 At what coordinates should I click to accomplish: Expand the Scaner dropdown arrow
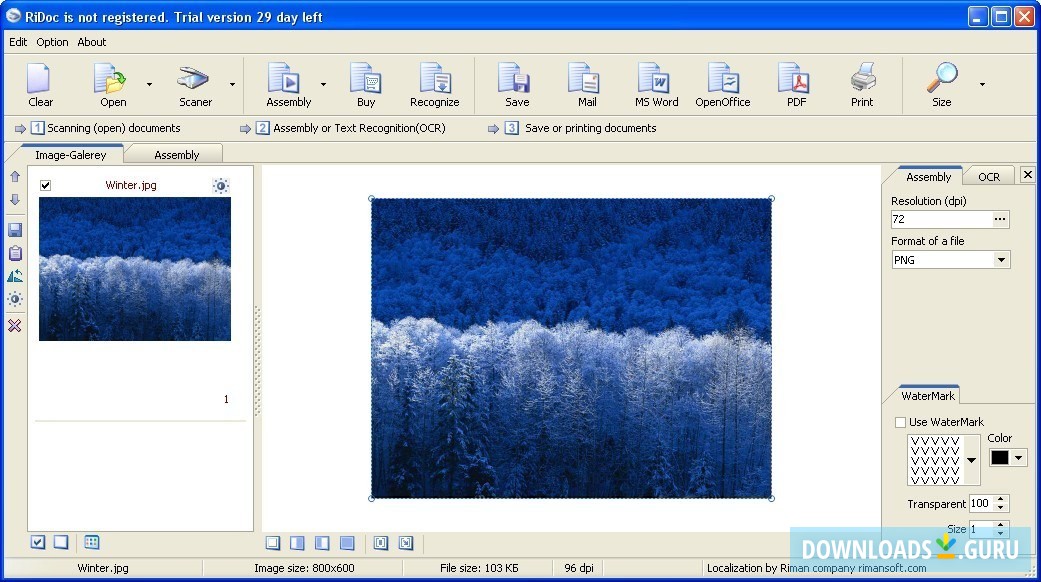click(232, 84)
